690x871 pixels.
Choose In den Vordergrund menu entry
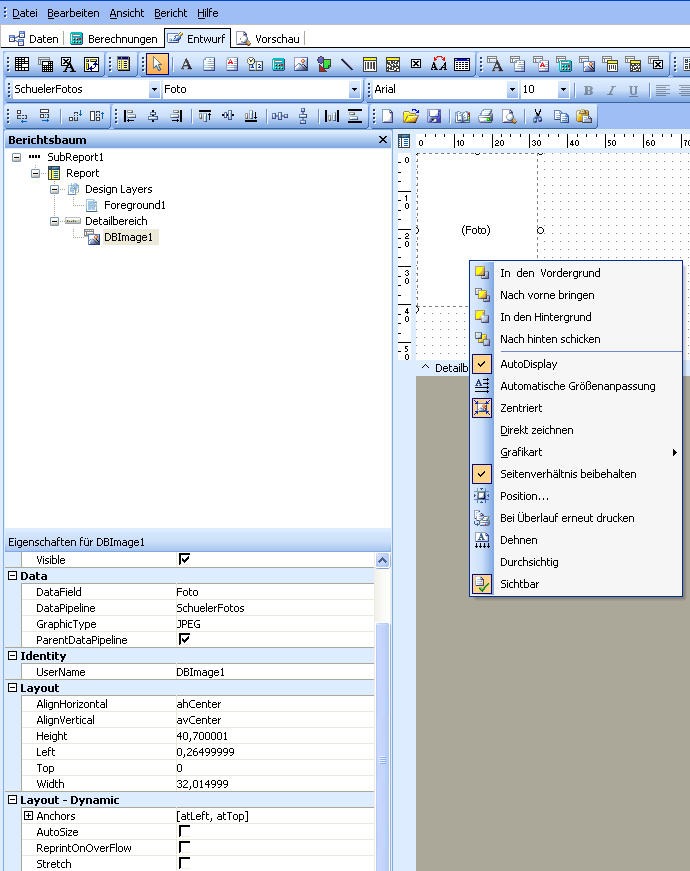(x=576, y=273)
